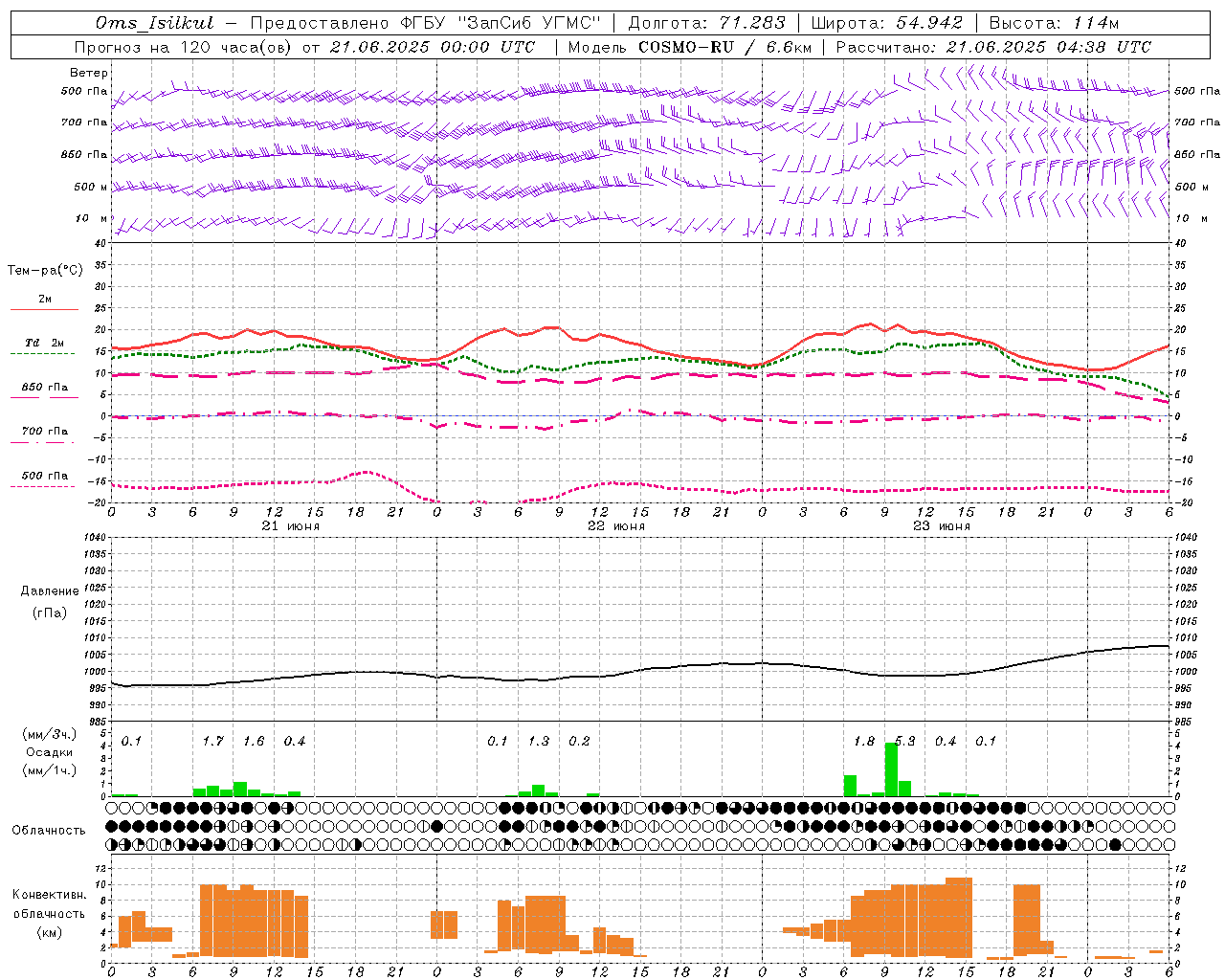Click the Конвективн. облачность (км) label
Image resolution: width=1225 pixels, height=980 pixels.
point(50,913)
